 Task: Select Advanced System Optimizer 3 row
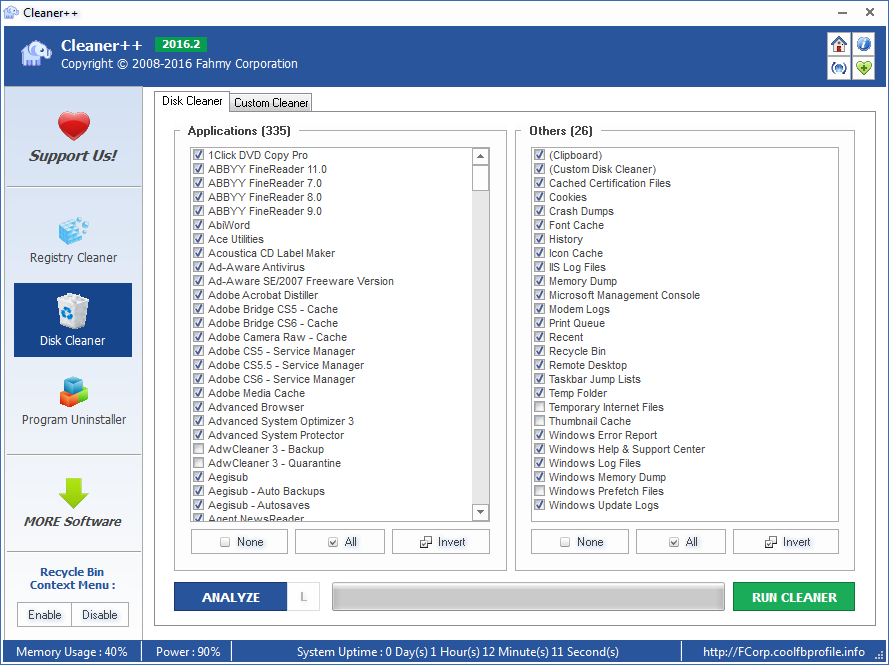pyautogui.click(x=281, y=421)
